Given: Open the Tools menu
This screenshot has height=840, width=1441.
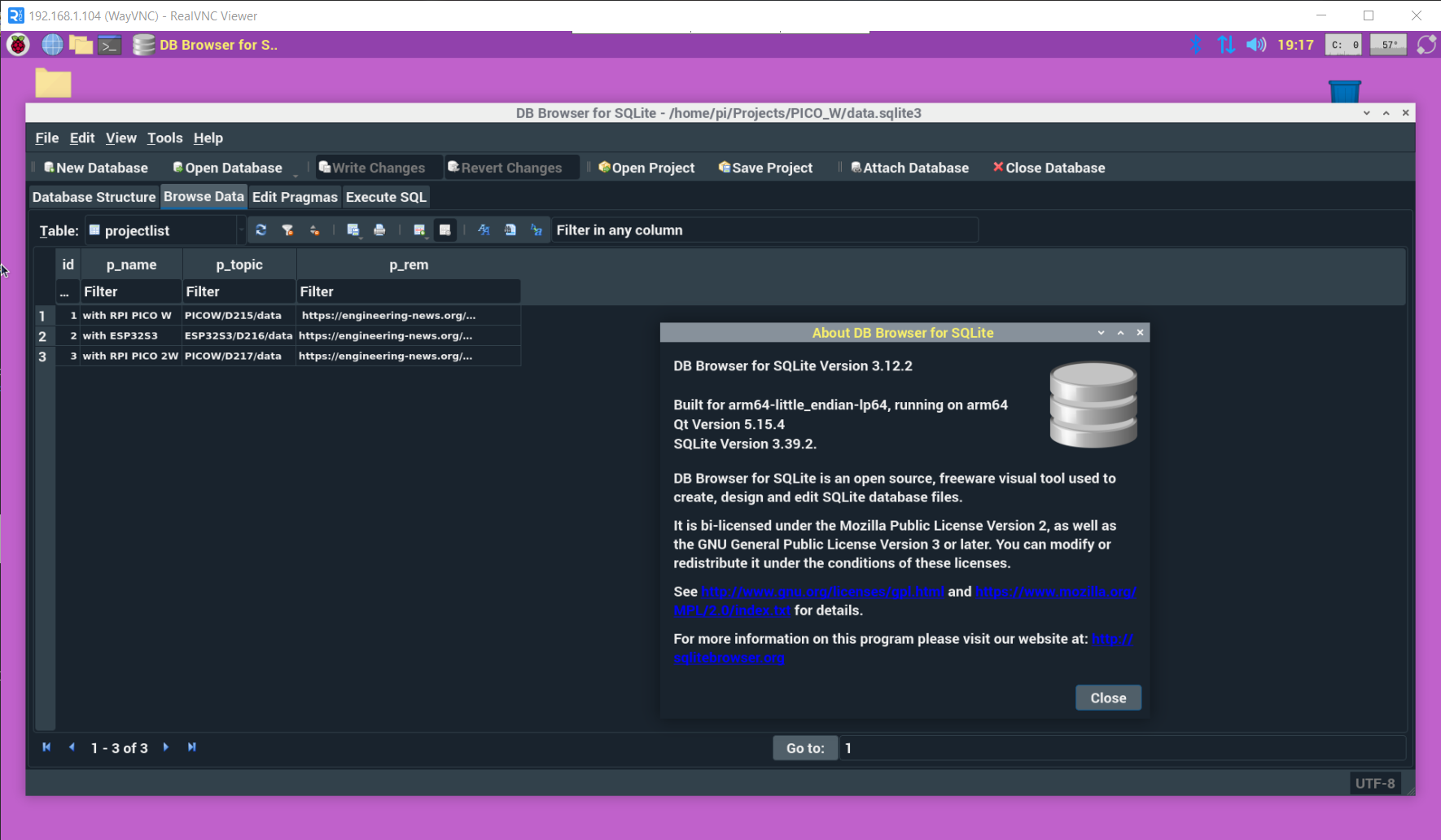Looking at the screenshot, I should click(x=165, y=138).
